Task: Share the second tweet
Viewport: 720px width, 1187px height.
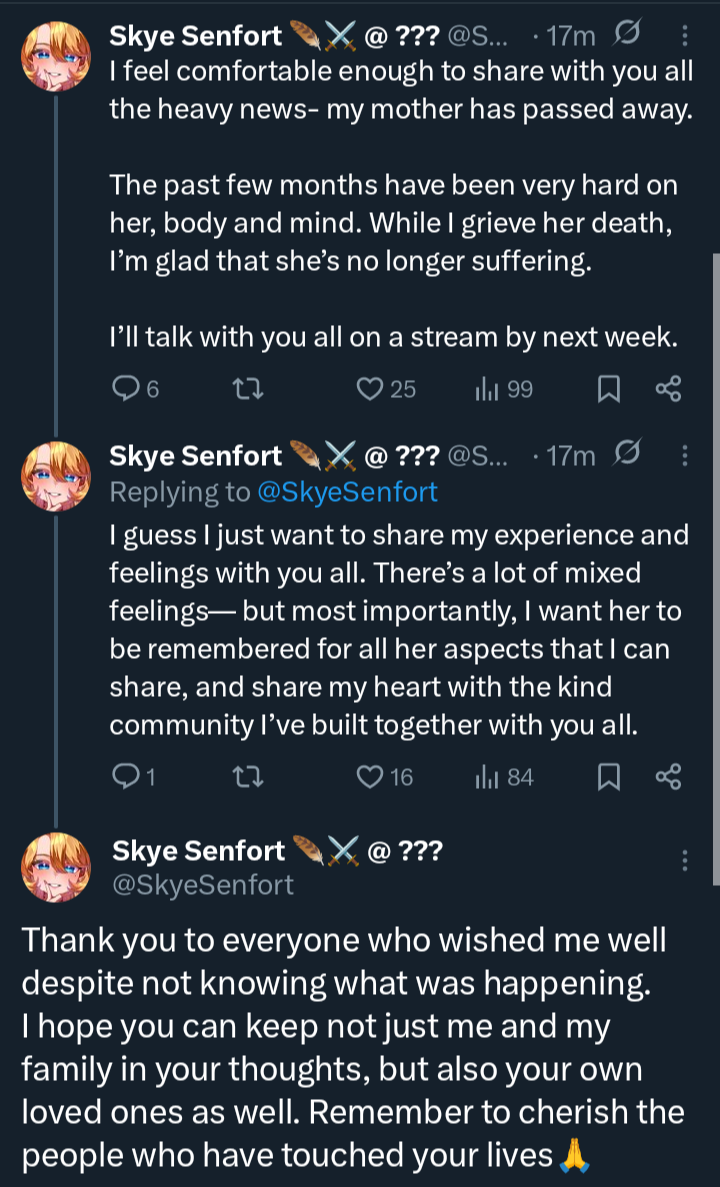Action: coord(668,776)
